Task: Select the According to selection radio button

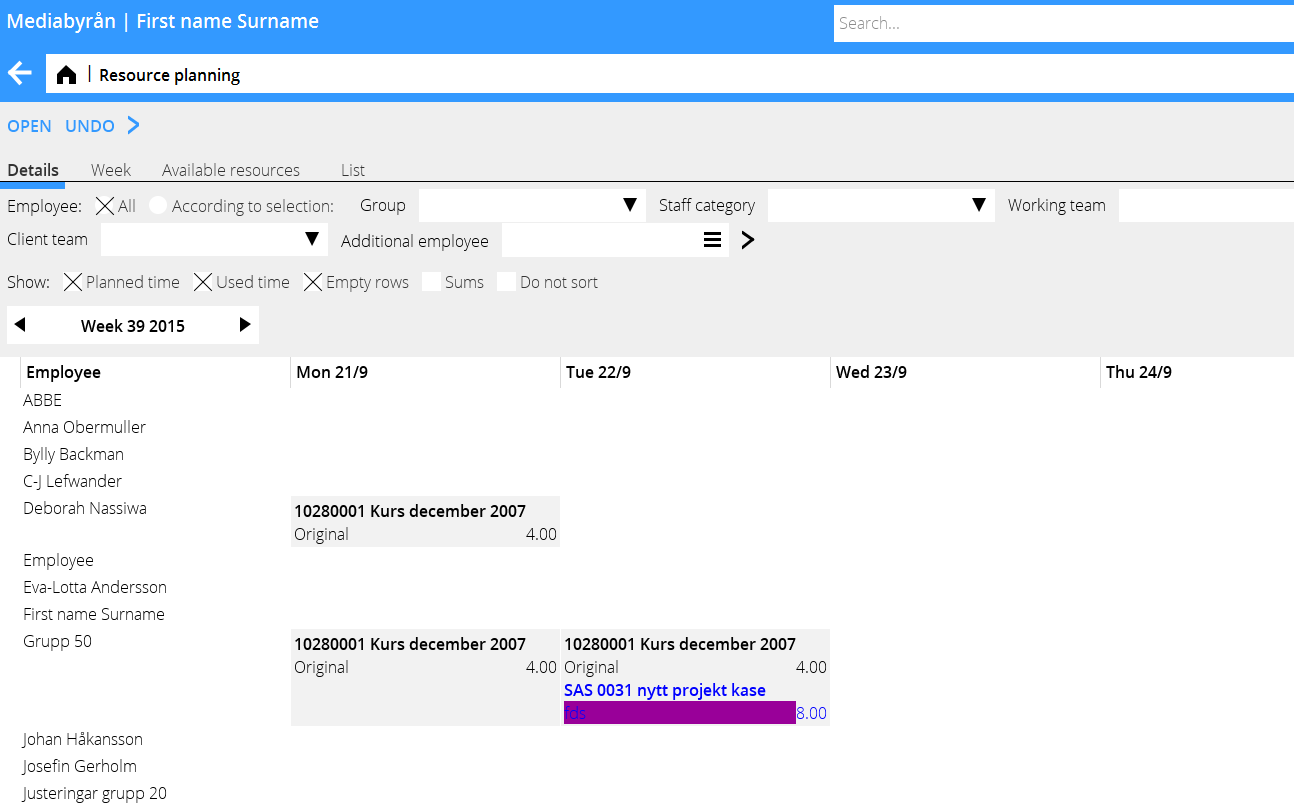Action: pos(158,206)
